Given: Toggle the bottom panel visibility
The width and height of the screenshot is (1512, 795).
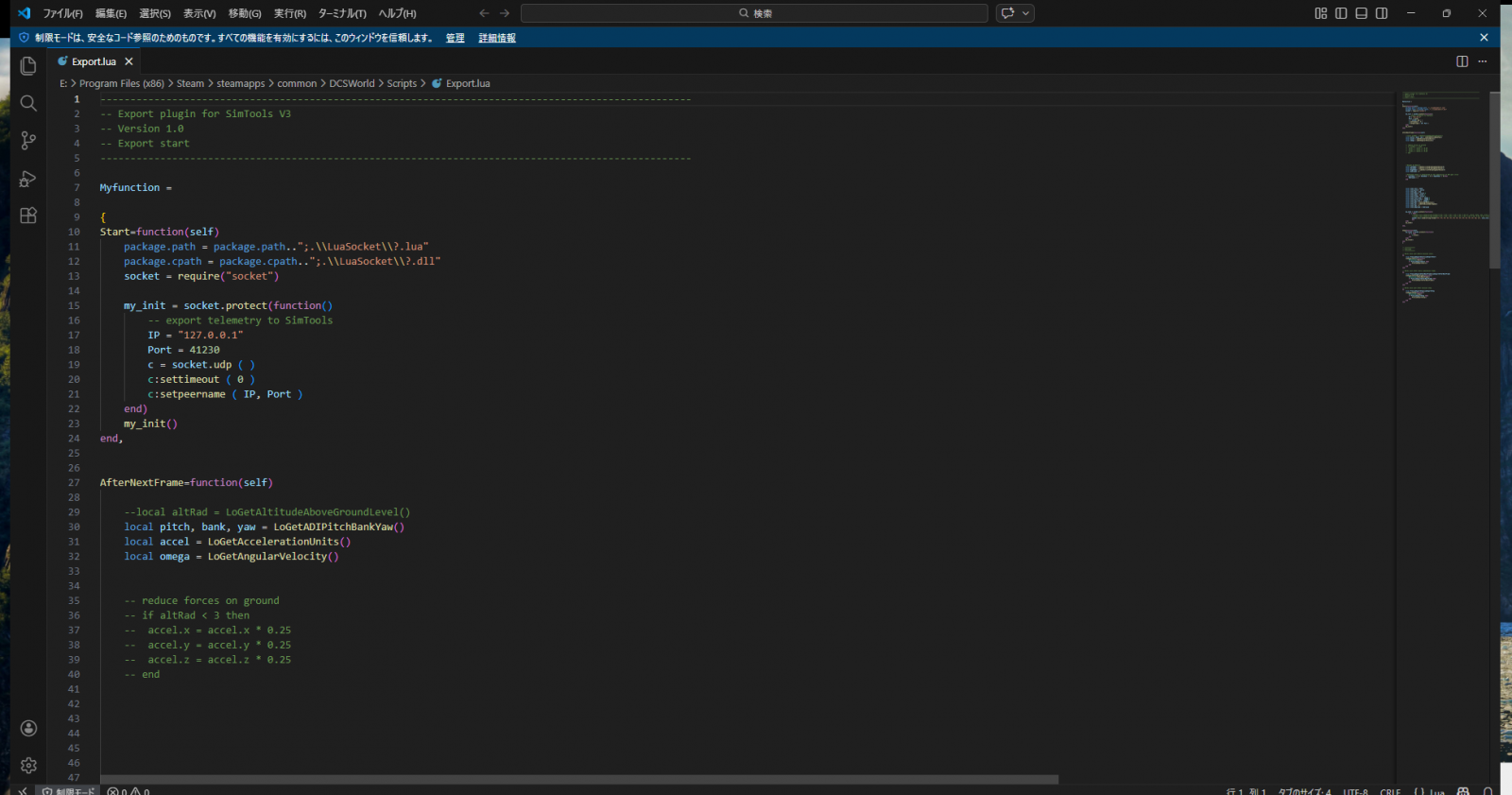Looking at the screenshot, I should (1361, 13).
